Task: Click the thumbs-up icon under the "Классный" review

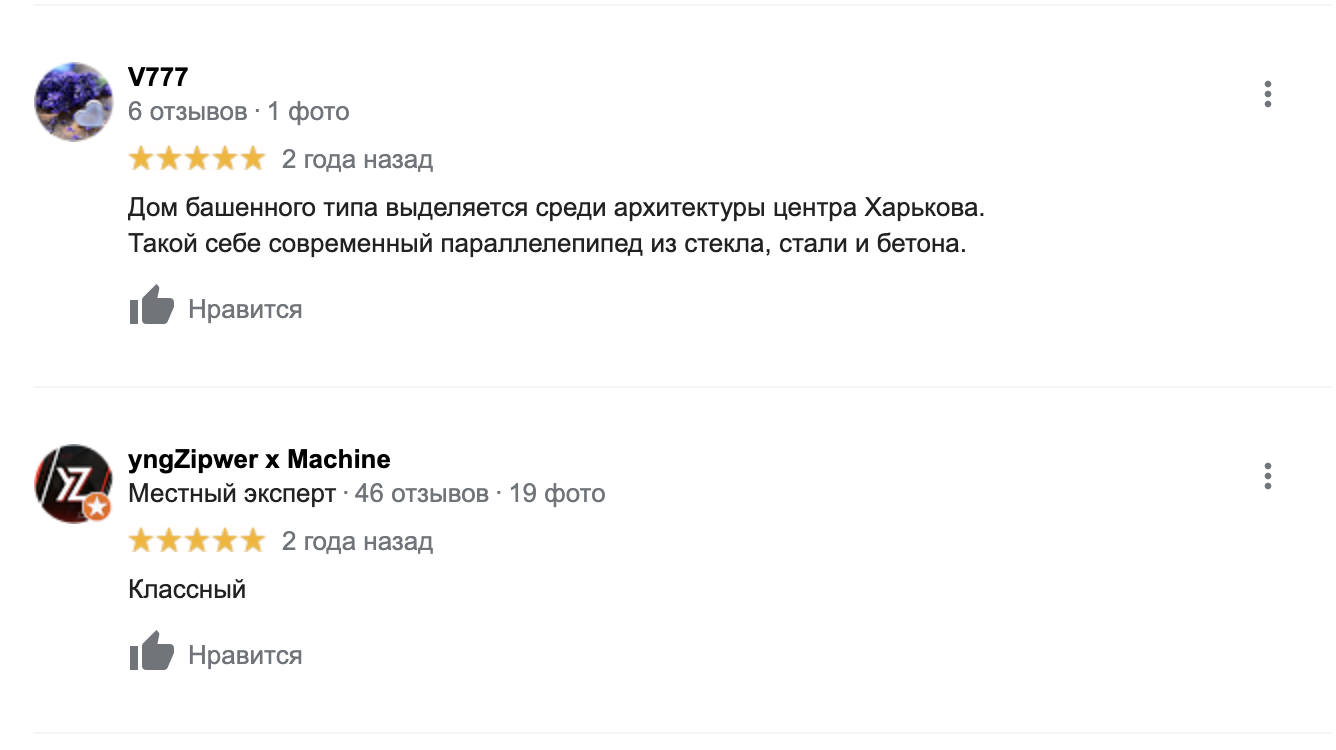Action: click(x=152, y=652)
